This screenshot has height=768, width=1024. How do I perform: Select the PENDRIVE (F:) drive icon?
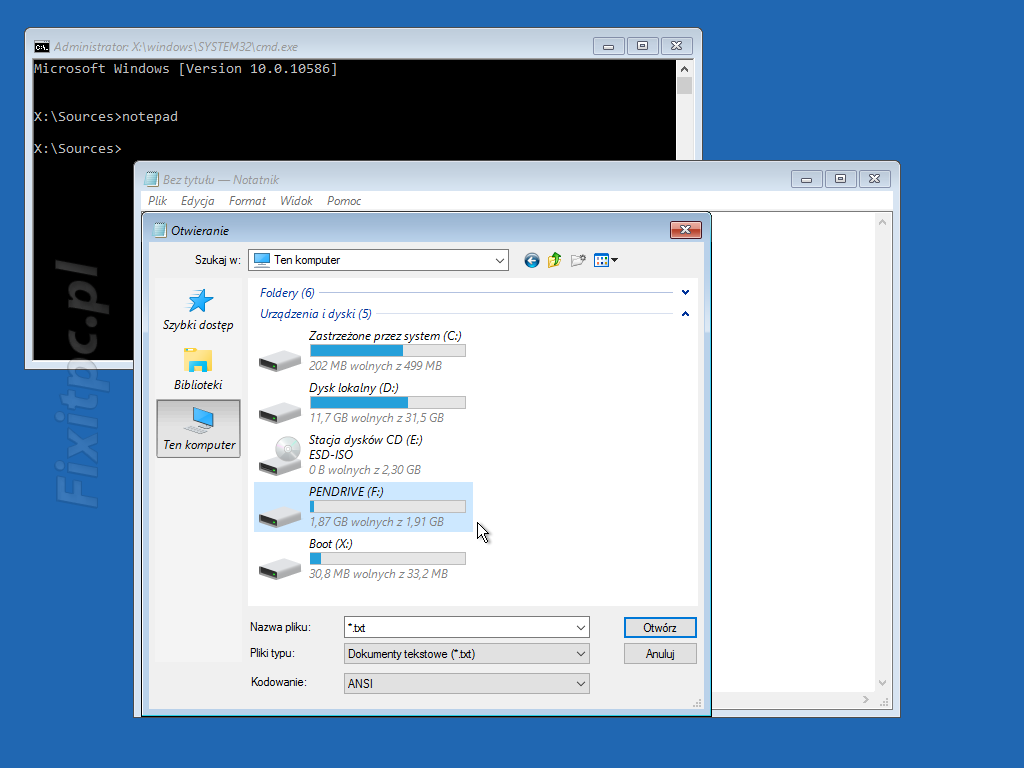(x=280, y=515)
